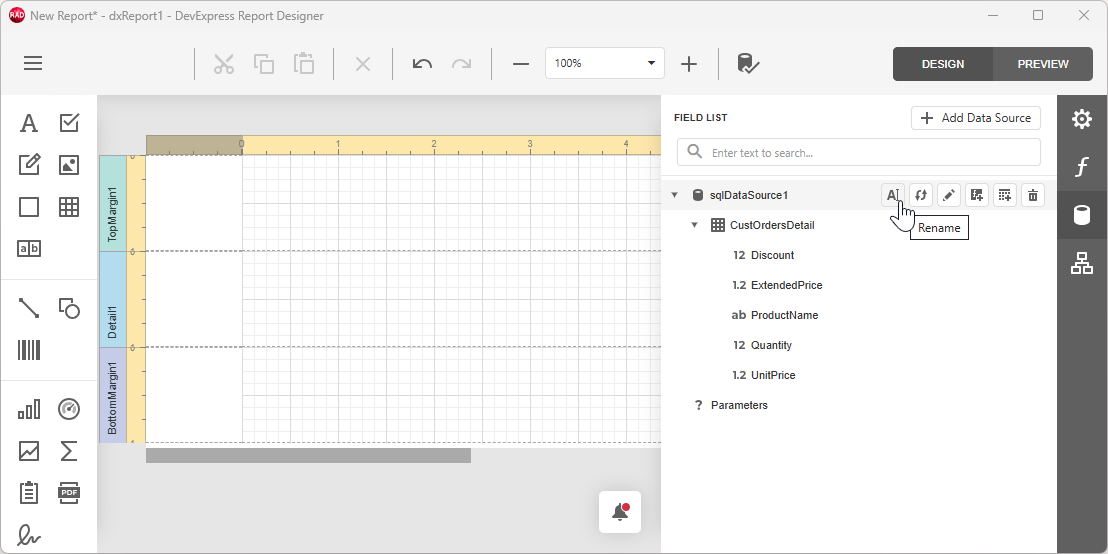Zoom in with the plus button
Image resolution: width=1108 pixels, height=554 pixels.
(x=689, y=64)
